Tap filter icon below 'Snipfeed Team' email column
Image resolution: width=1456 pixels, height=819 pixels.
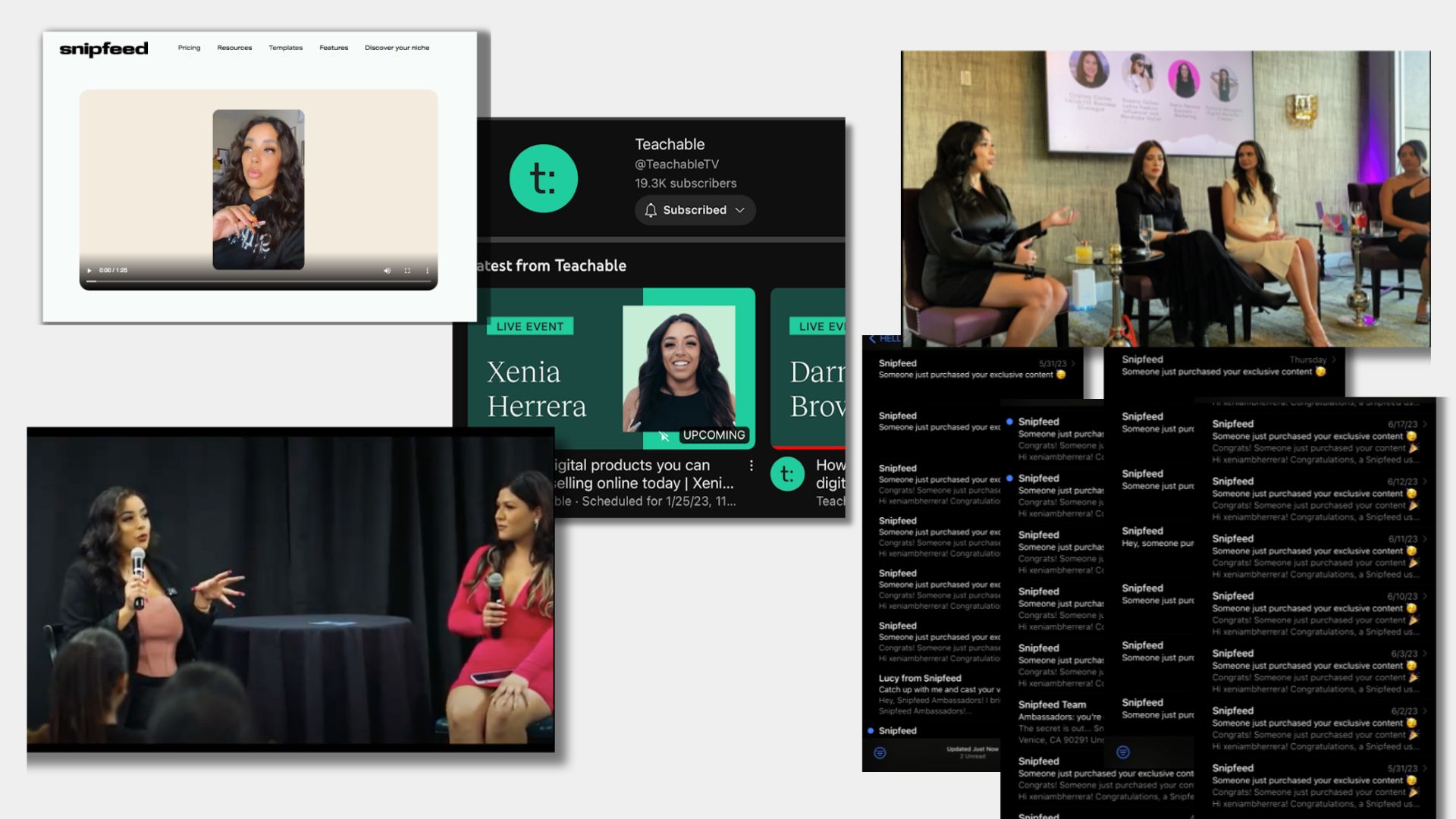(1123, 752)
